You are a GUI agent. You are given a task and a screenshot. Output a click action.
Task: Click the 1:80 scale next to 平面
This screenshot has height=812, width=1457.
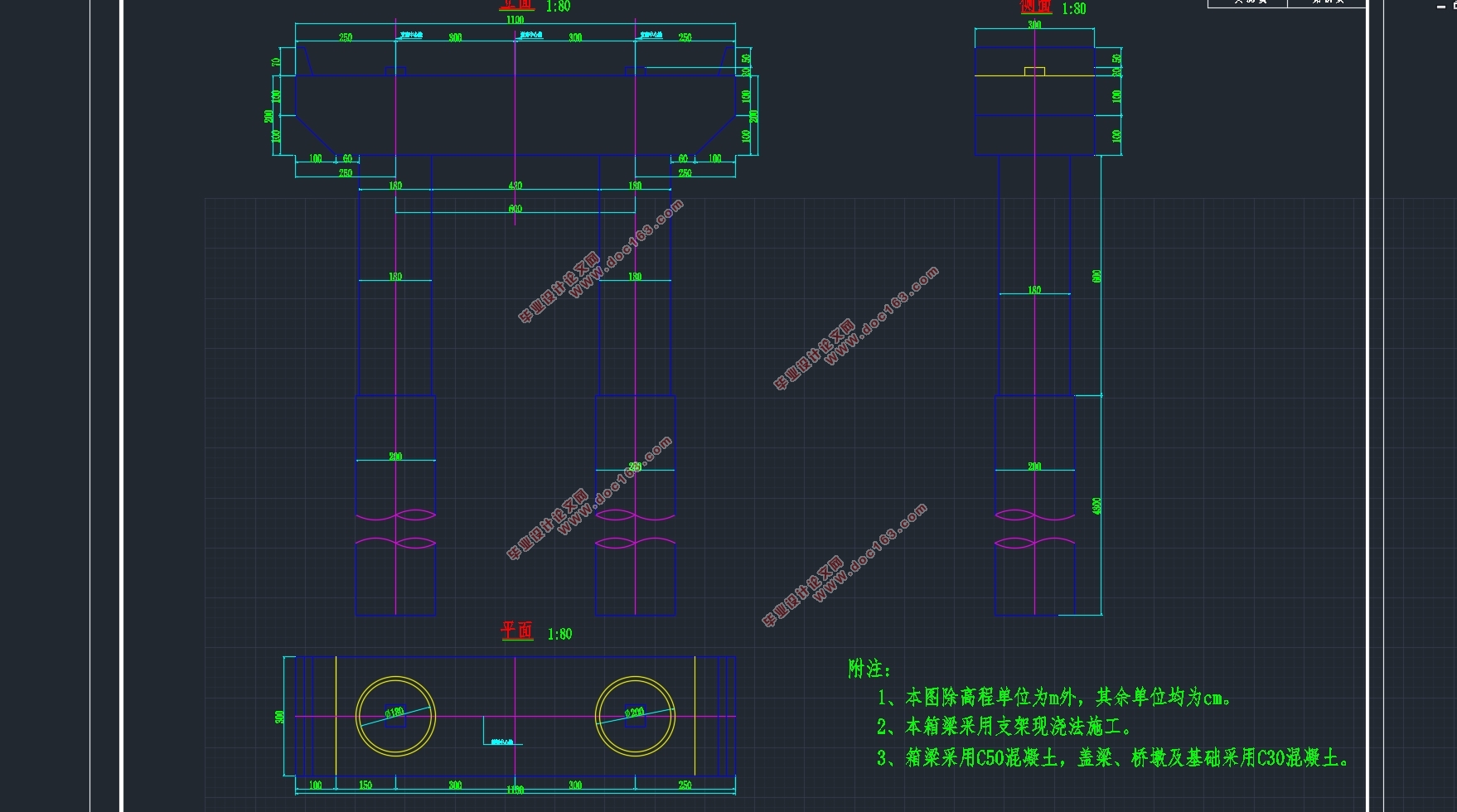pyautogui.click(x=559, y=634)
